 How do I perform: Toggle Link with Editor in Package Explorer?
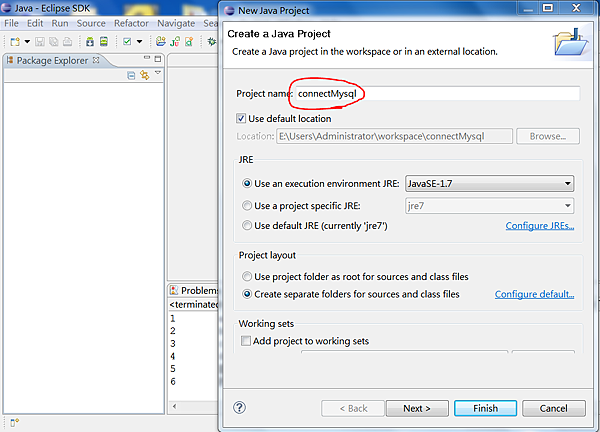click(x=145, y=75)
